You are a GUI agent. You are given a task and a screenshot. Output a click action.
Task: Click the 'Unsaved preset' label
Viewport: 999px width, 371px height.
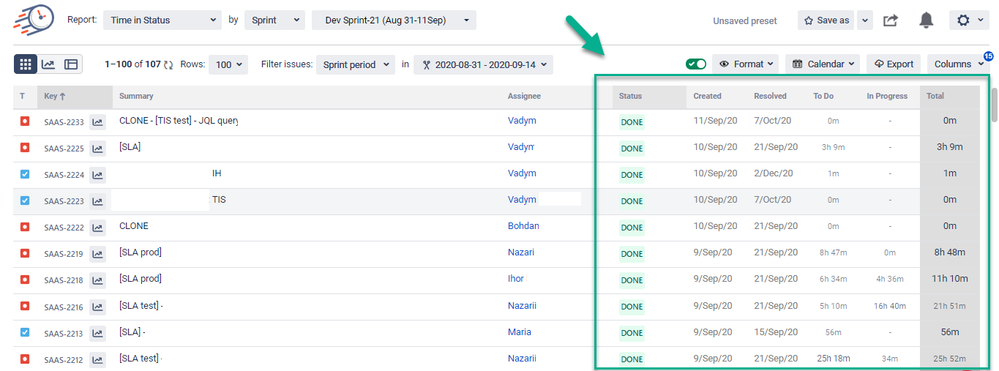pyautogui.click(x=745, y=21)
